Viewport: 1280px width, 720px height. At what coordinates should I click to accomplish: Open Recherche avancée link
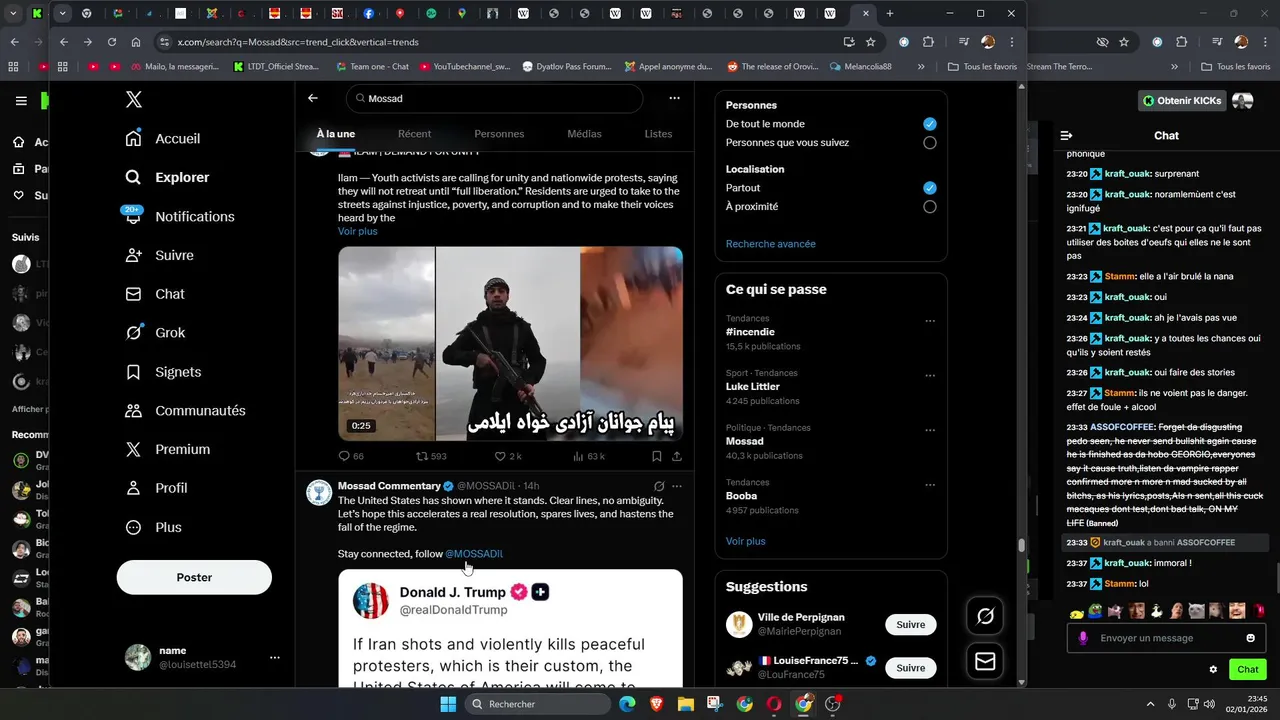click(x=771, y=244)
